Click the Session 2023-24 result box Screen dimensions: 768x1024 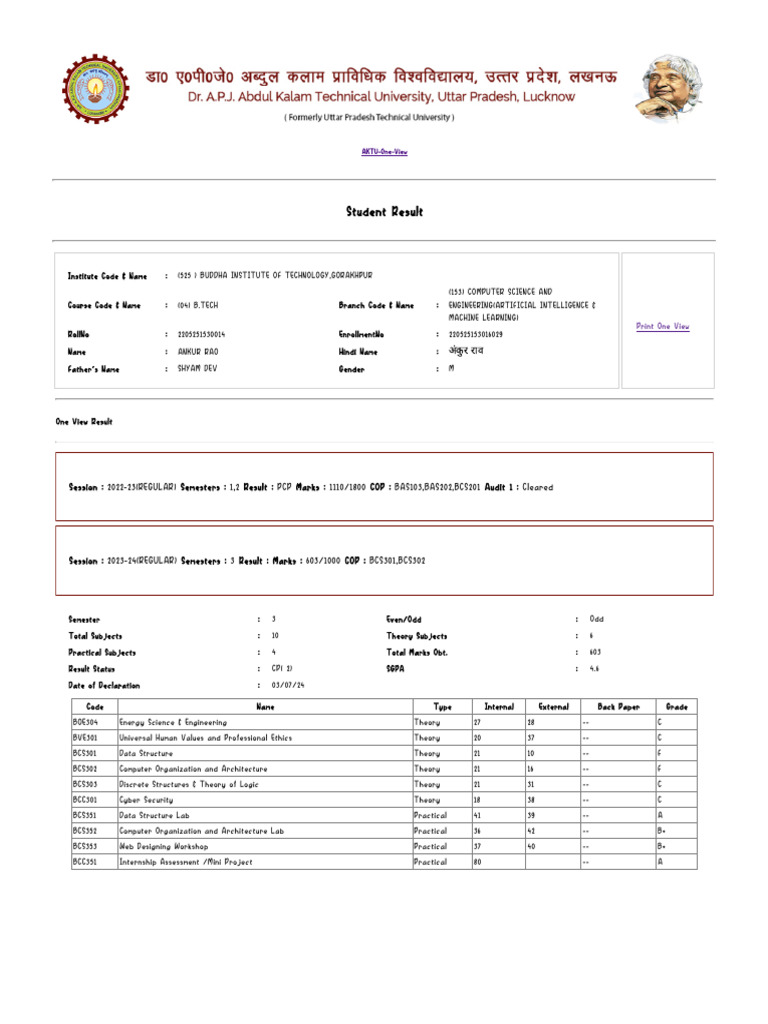384,560
